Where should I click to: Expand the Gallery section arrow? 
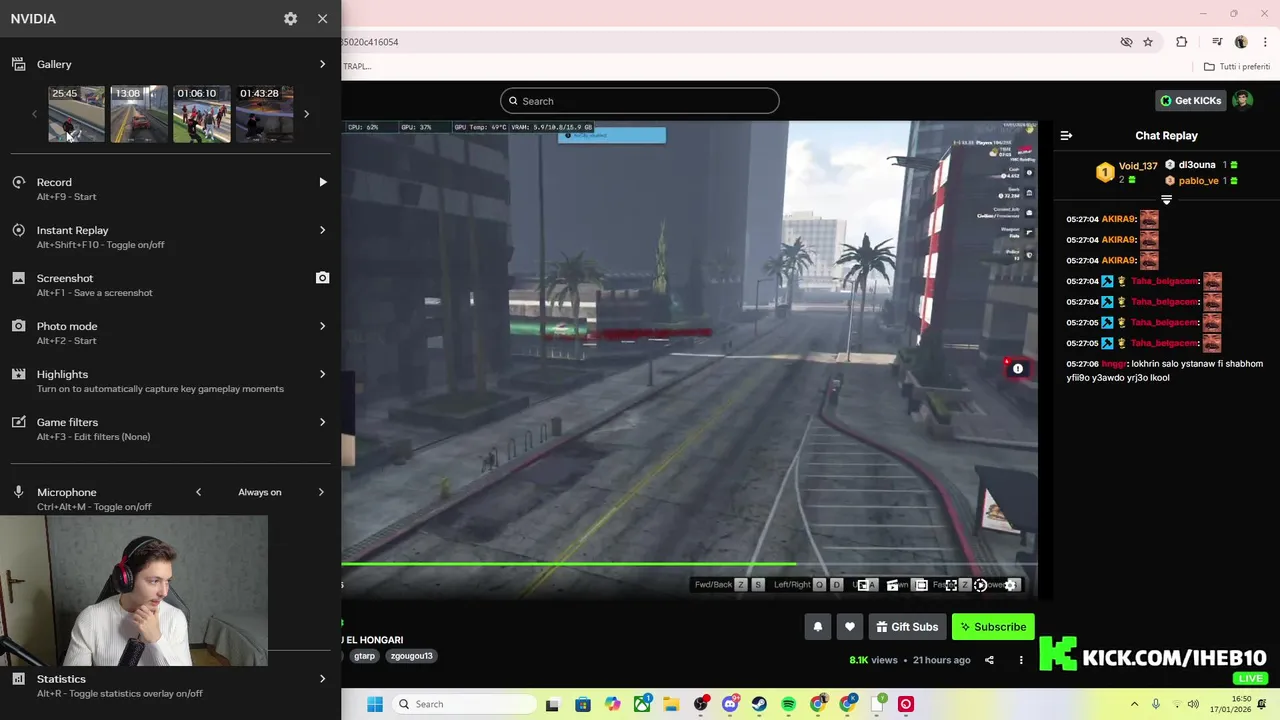pos(322,64)
